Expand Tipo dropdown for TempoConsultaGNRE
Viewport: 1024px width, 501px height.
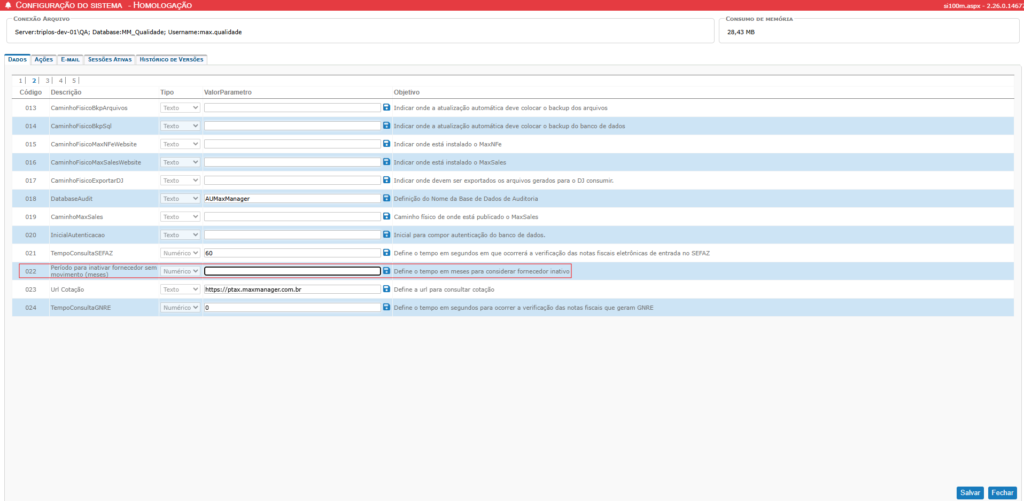point(180,307)
